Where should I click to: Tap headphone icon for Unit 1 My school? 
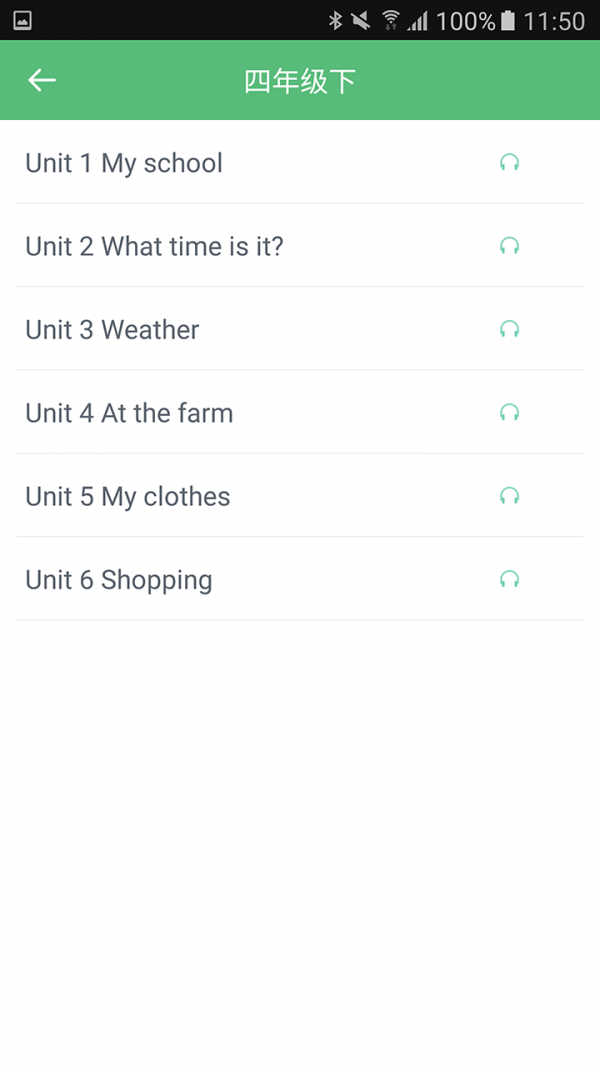510,163
